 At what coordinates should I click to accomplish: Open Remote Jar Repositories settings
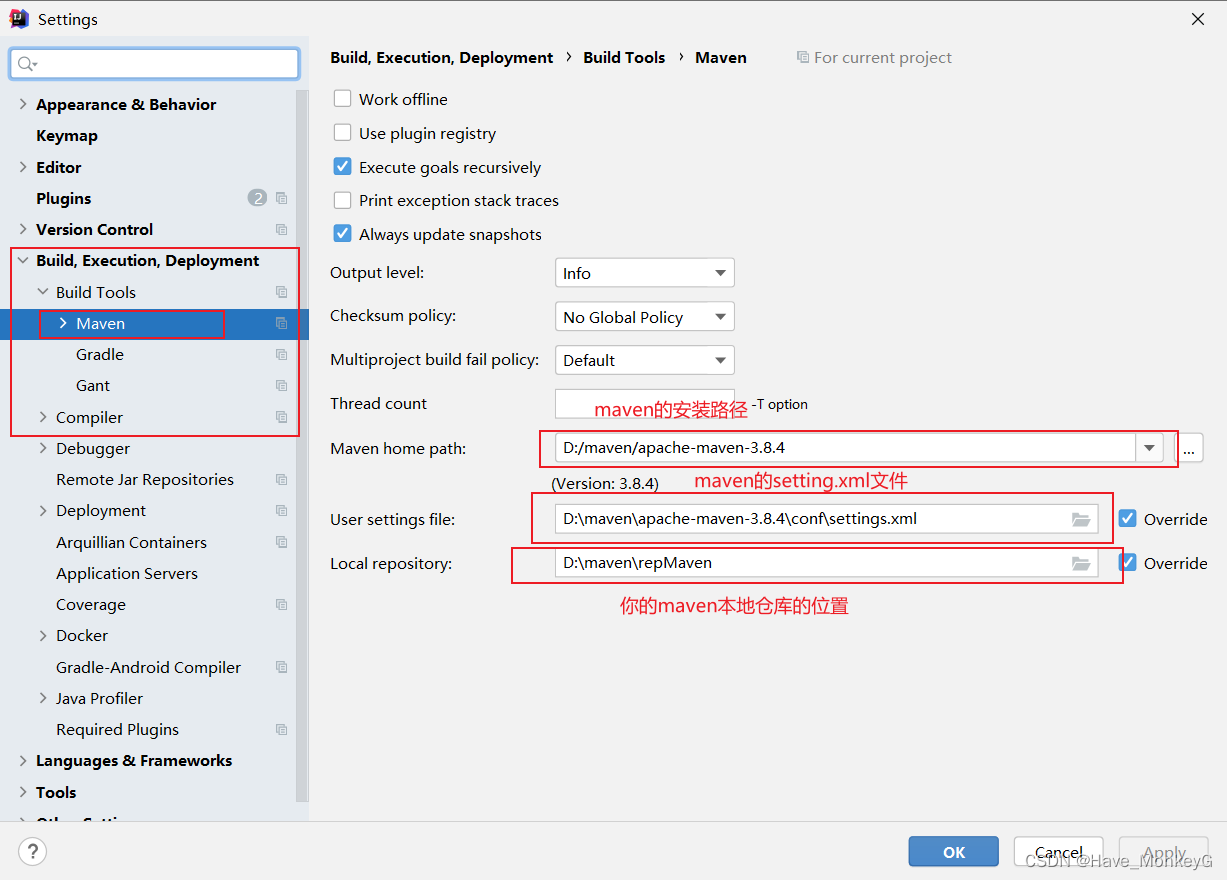click(x=145, y=479)
